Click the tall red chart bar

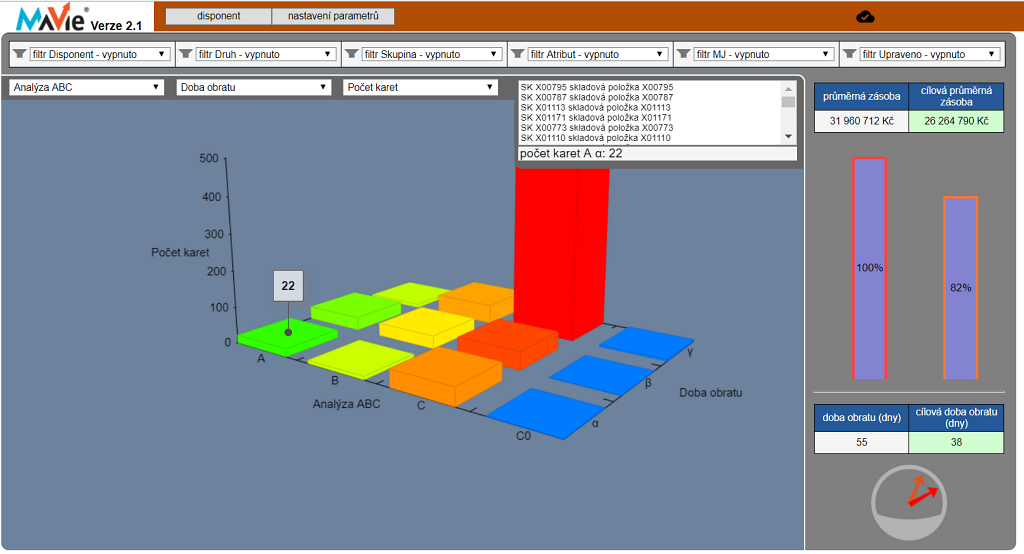560,250
